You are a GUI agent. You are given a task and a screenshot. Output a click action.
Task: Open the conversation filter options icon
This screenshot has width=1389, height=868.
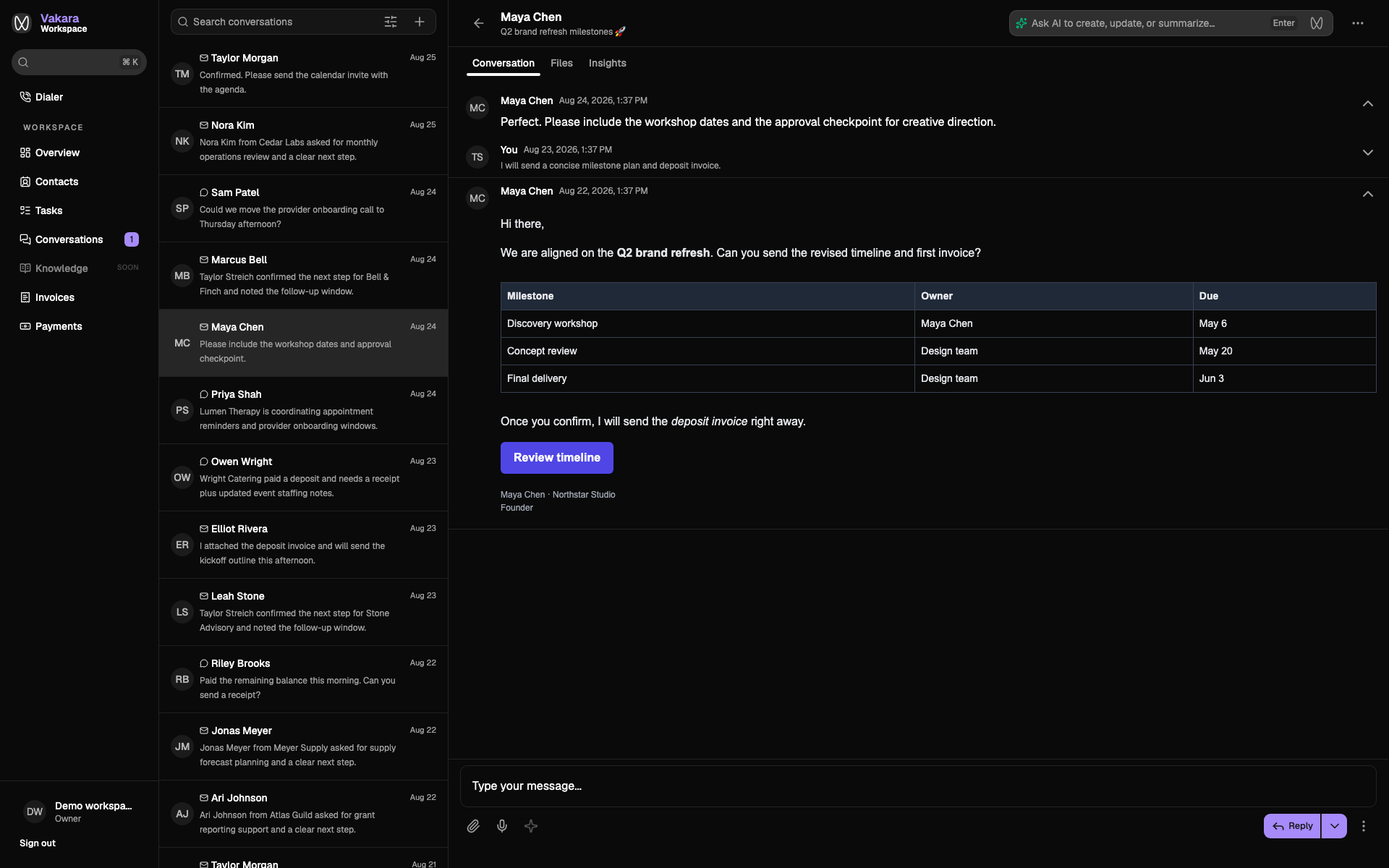pyautogui.click(x=391, y=22)
